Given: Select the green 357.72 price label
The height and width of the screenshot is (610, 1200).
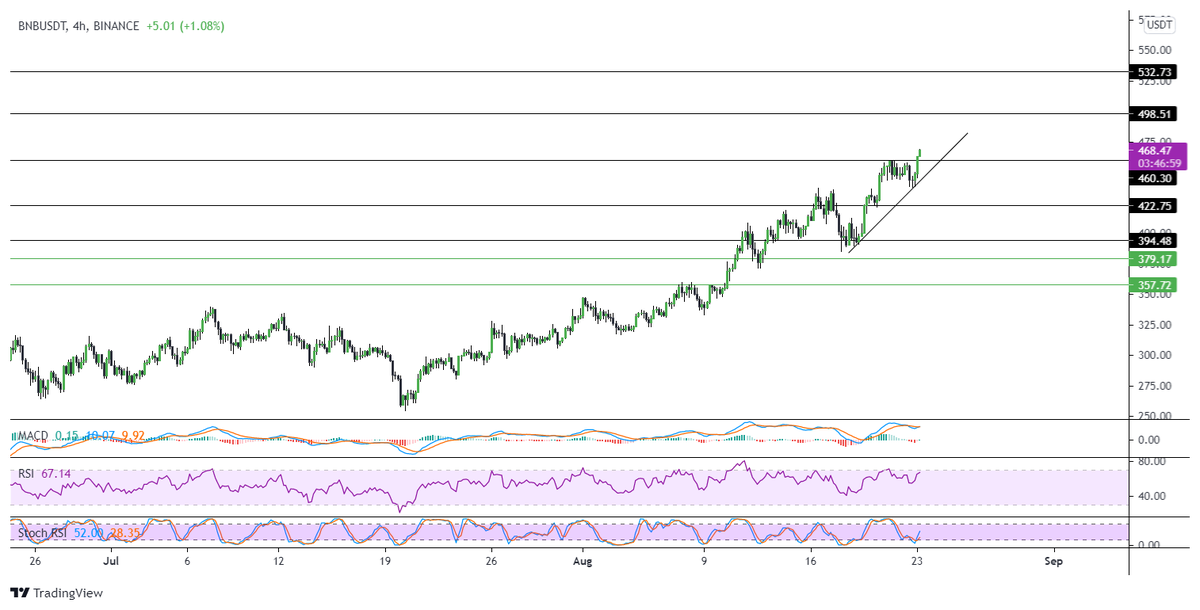Looking at the screenshot, I should coord(1154,285).
